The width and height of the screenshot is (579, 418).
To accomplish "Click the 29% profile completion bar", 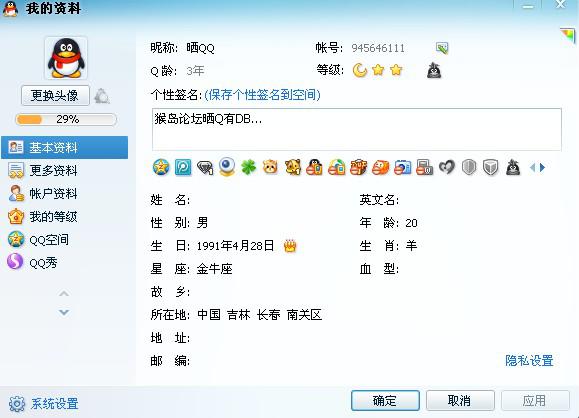I will 66,119.
